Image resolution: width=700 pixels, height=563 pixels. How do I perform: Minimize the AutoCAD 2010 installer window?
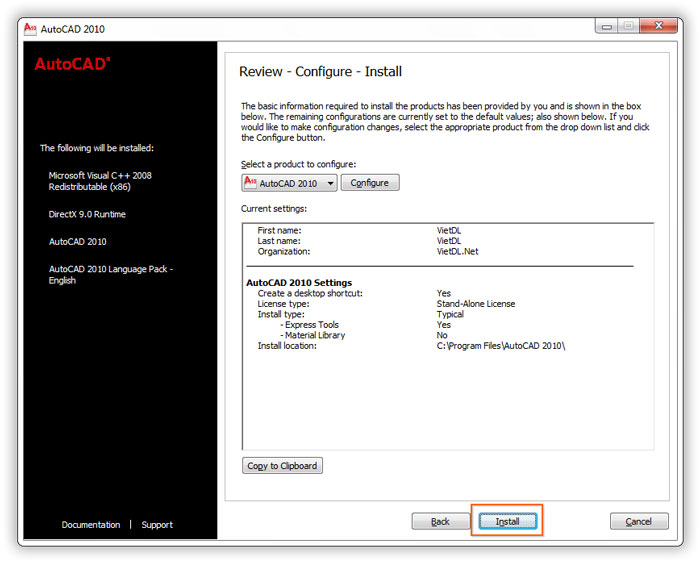(x=606, y=27)
